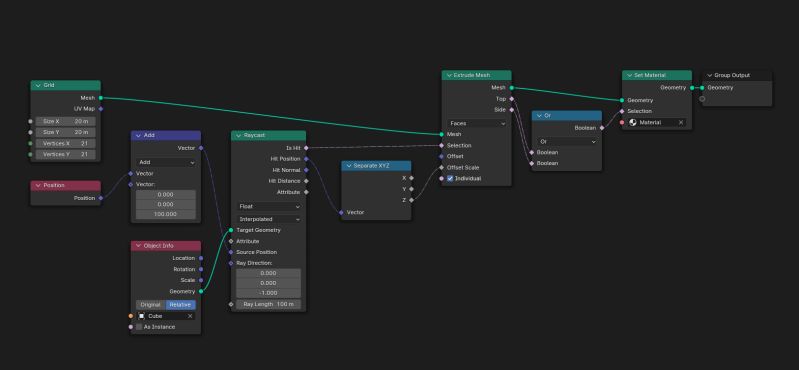Click the material sphere icon in Set Material

(x=633, y=122)
